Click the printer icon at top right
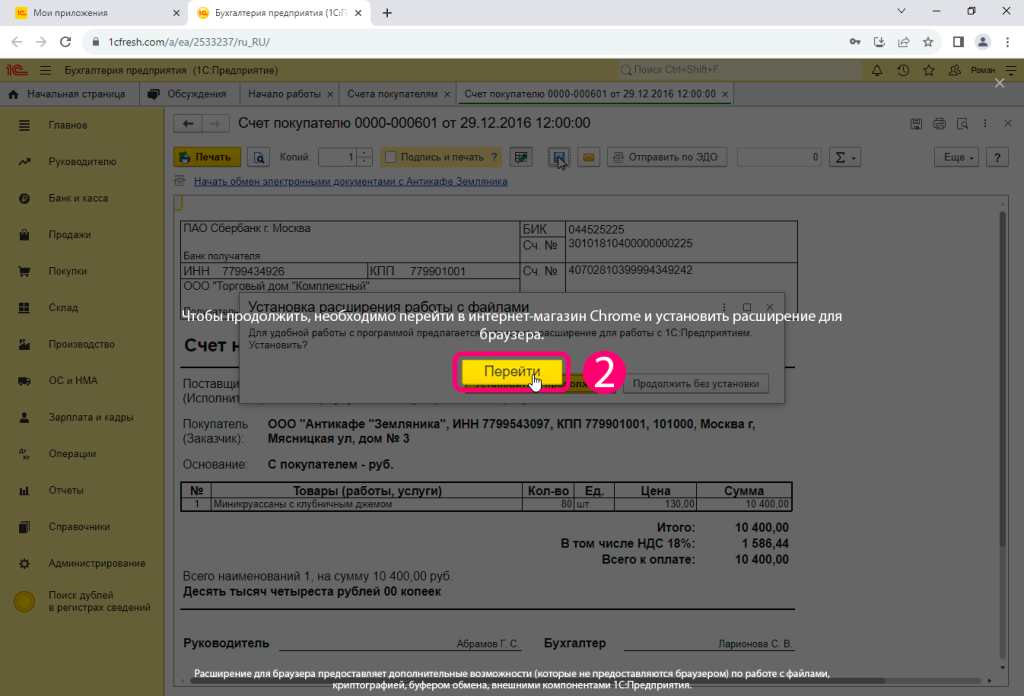1024x696 pixels. (x=939, y=123)
